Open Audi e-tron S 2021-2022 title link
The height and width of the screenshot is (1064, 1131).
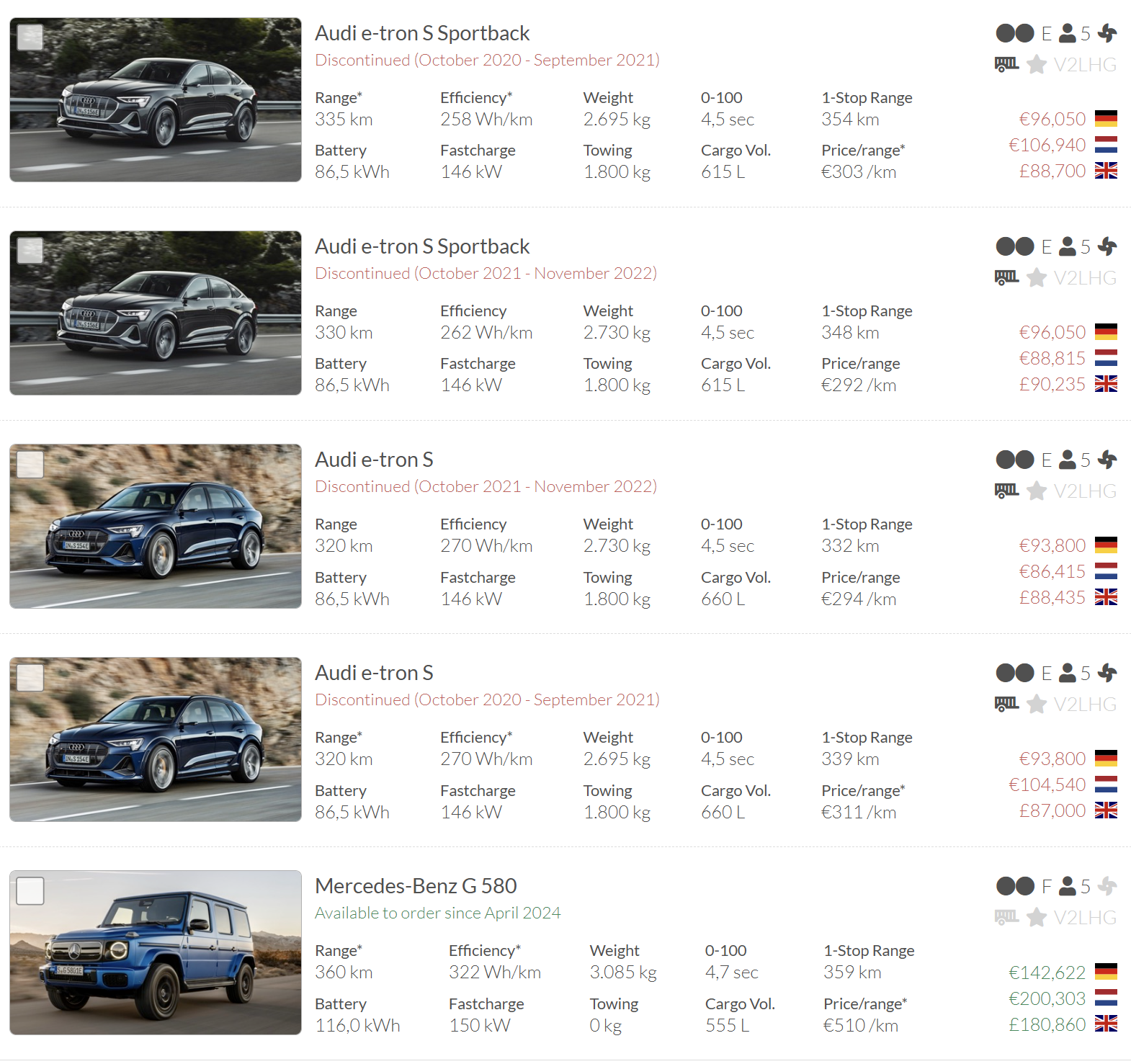coord(374,460)
